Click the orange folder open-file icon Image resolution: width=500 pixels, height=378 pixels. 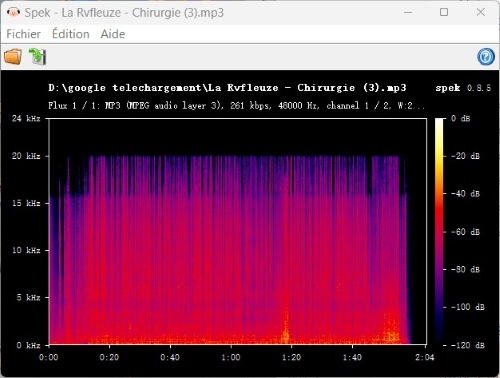[x=13, y=56]
